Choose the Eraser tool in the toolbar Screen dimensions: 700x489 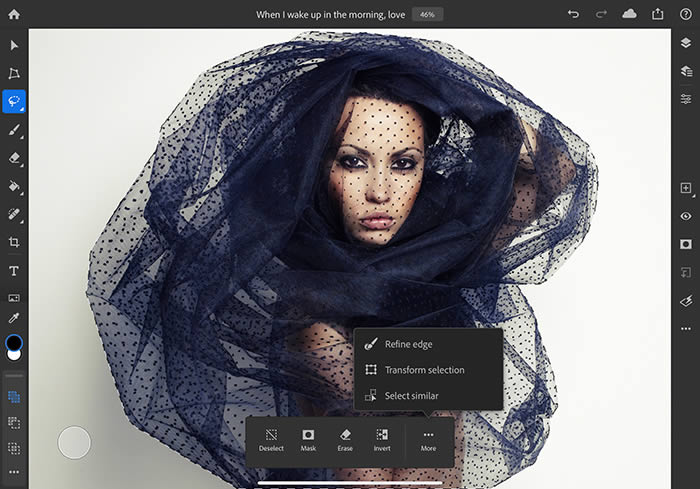[14, 158]
